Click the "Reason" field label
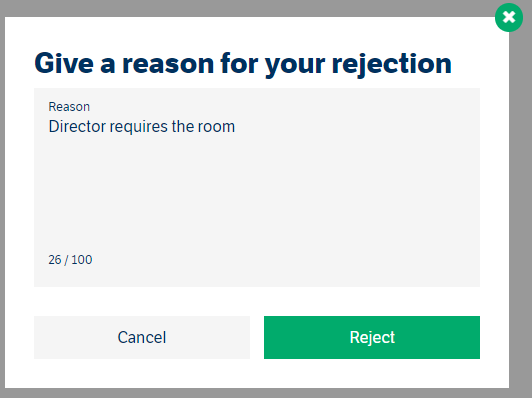This screenshot has height=398, width=532. [69, 107]
